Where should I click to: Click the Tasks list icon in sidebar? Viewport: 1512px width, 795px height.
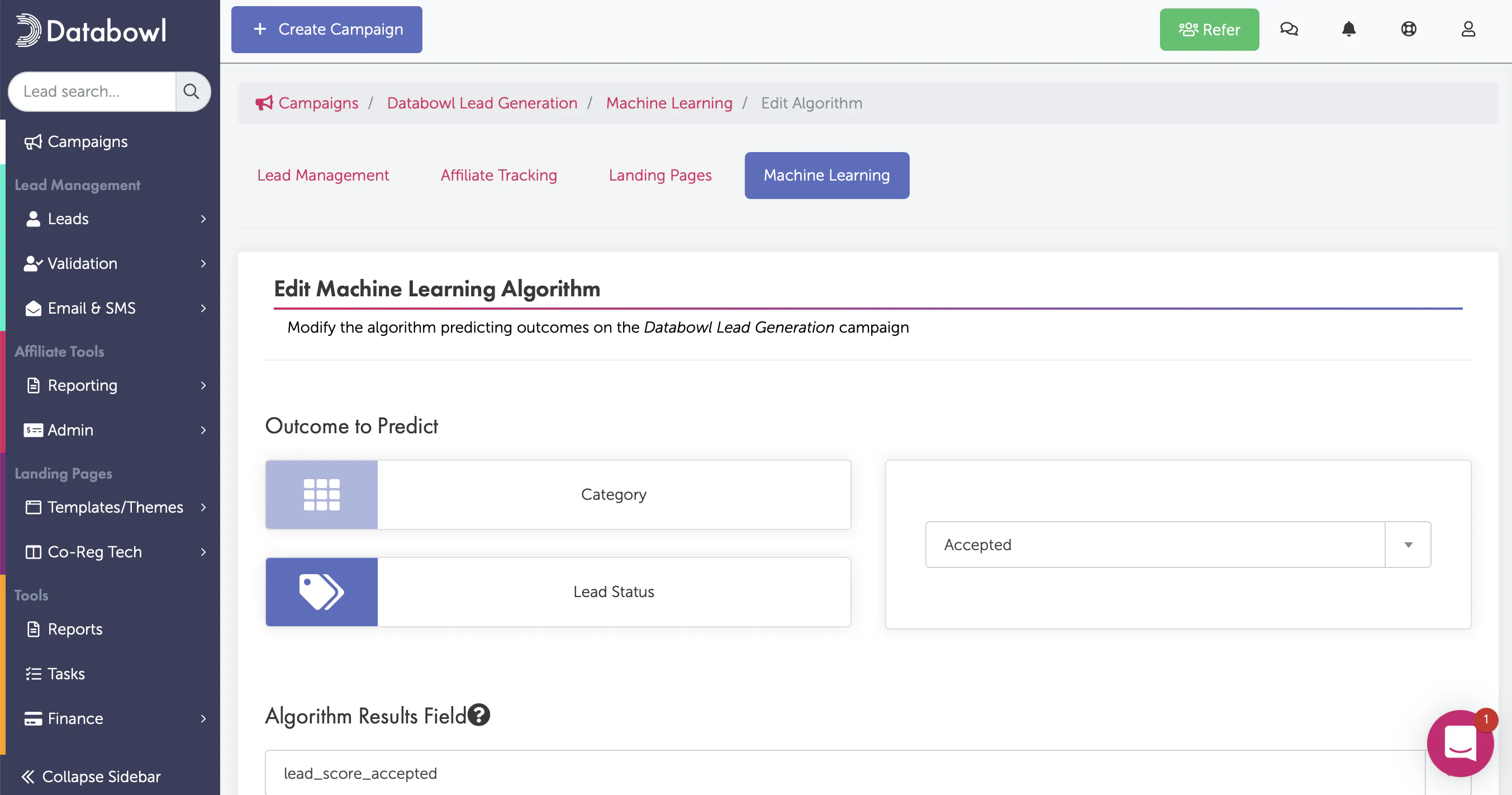click(x=34, y=674)
